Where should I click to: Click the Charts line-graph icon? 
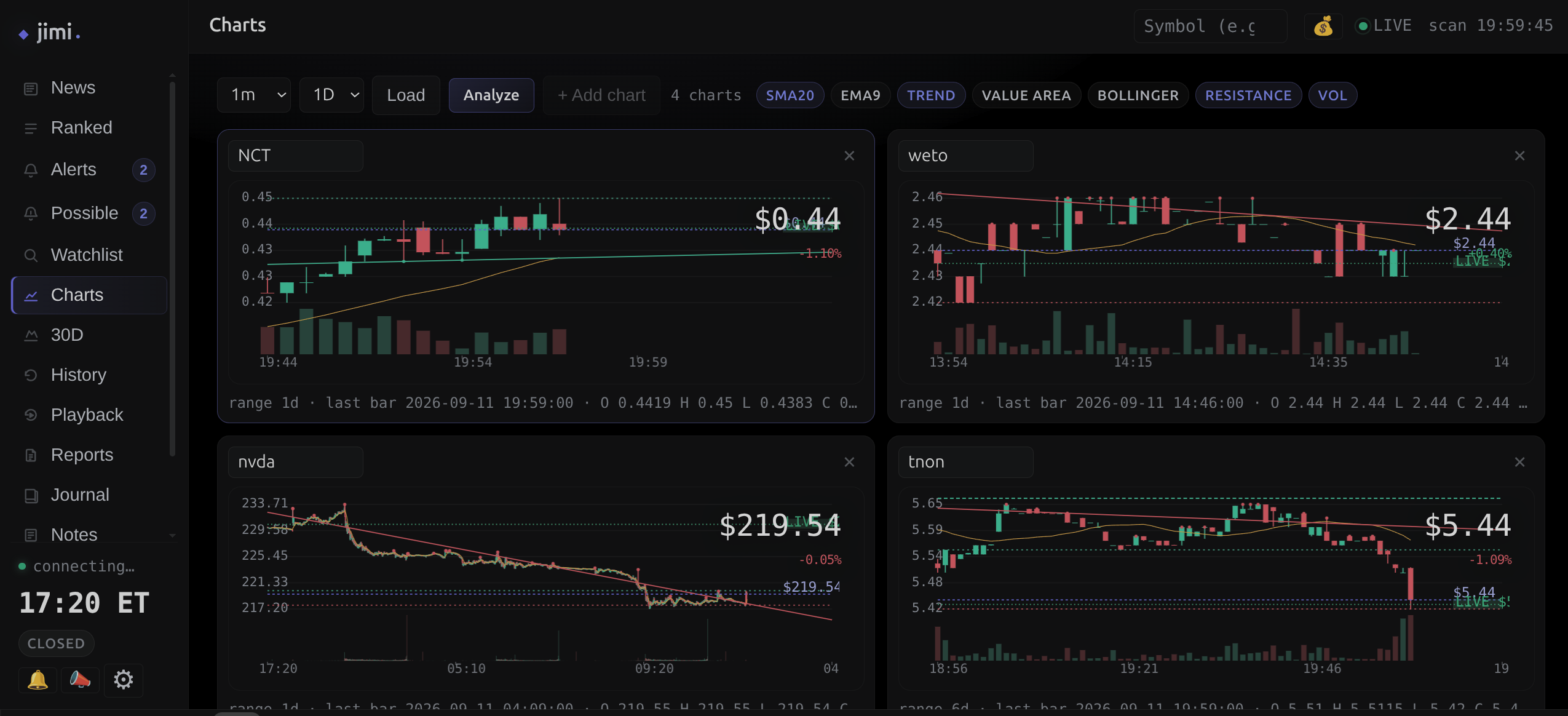point(31,296)
